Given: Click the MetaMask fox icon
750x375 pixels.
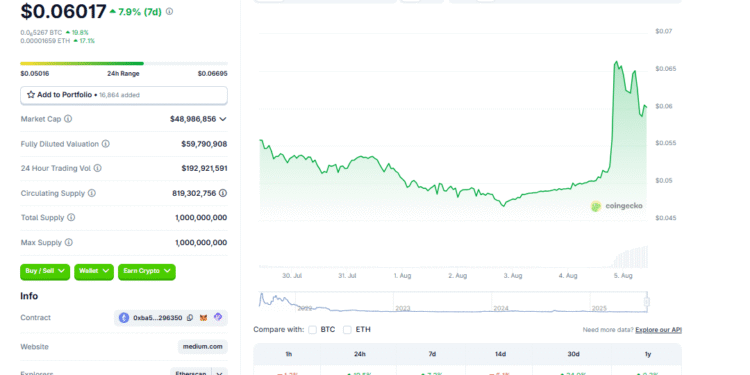Looking at the screenshot, I should tap(203, 318).
